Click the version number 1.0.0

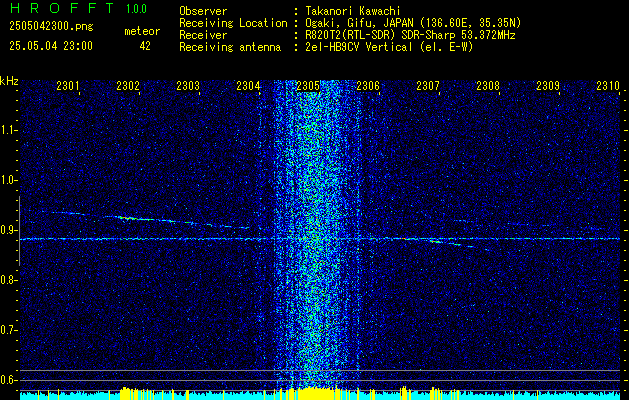[136, 9]
